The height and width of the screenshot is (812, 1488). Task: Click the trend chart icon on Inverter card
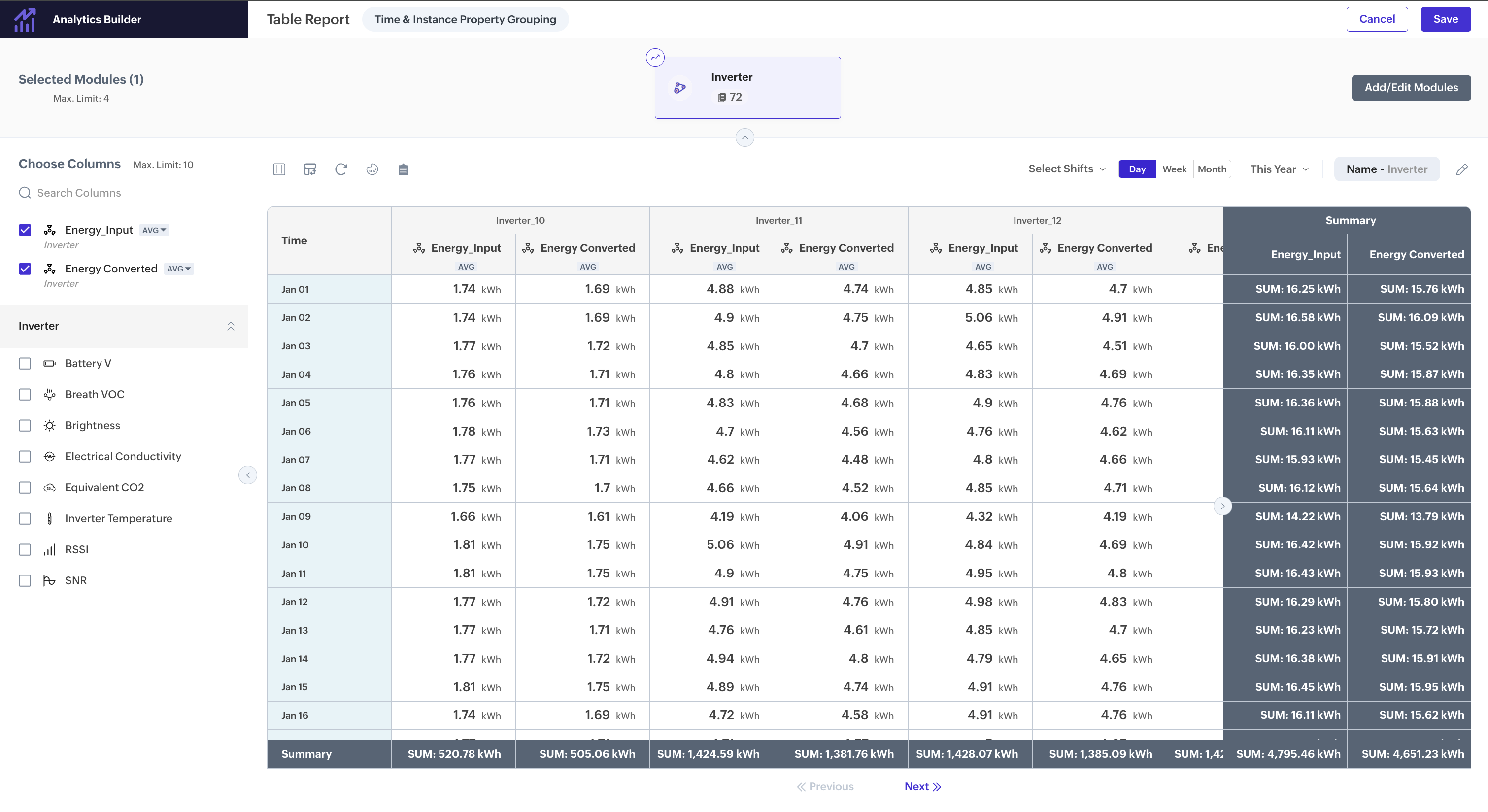[655, 57]
